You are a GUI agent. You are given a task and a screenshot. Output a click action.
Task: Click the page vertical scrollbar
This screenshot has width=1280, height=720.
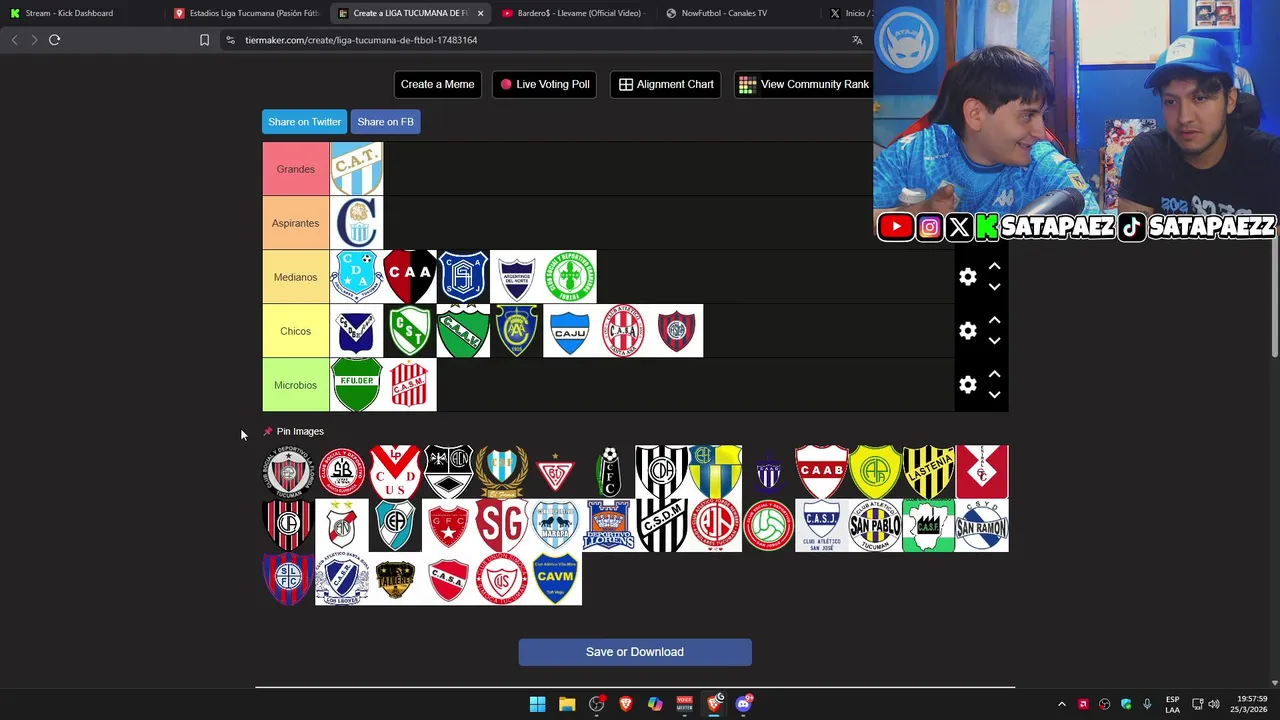(1275, 300)
